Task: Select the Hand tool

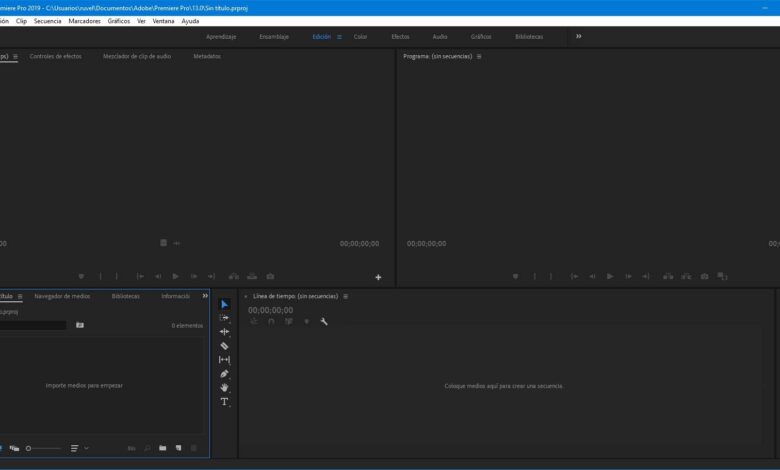Action: click(x=224, y=388)
